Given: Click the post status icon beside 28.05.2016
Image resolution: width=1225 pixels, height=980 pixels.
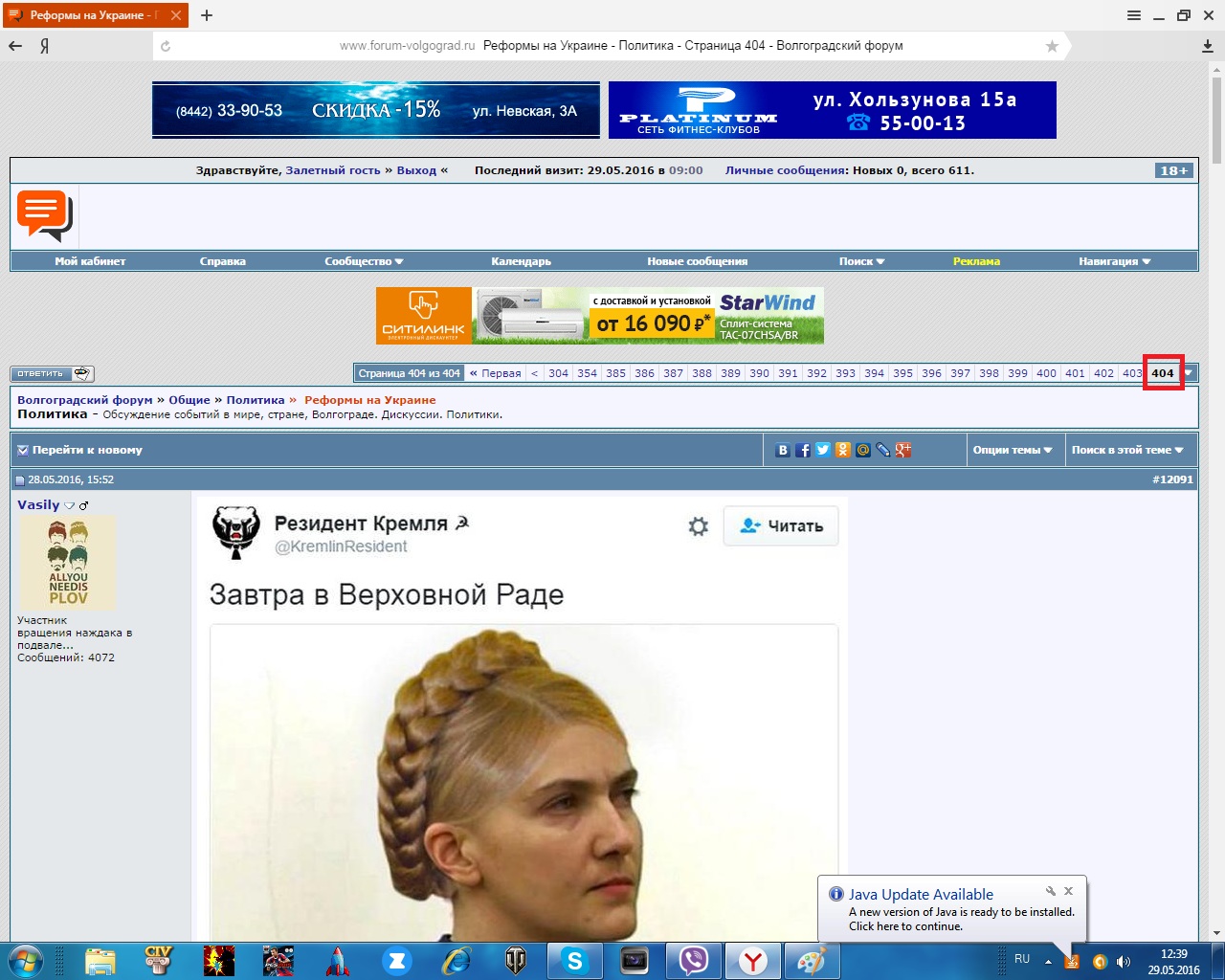Looking at the screenshot, I should click(20, 479).
